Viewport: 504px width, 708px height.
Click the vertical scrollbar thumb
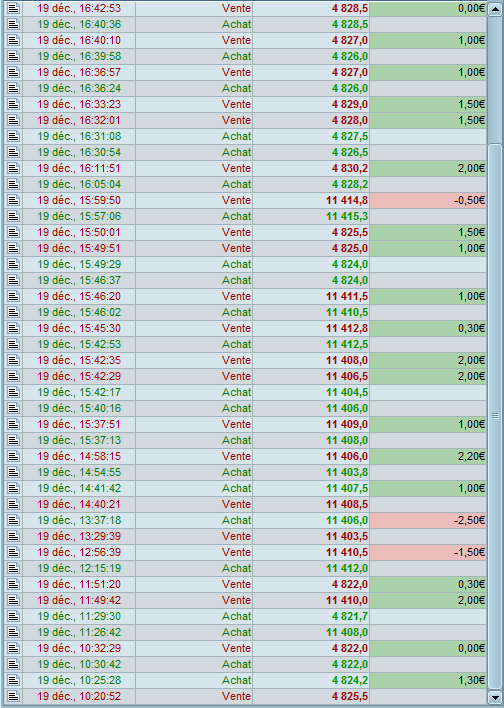tap(495, 416)
